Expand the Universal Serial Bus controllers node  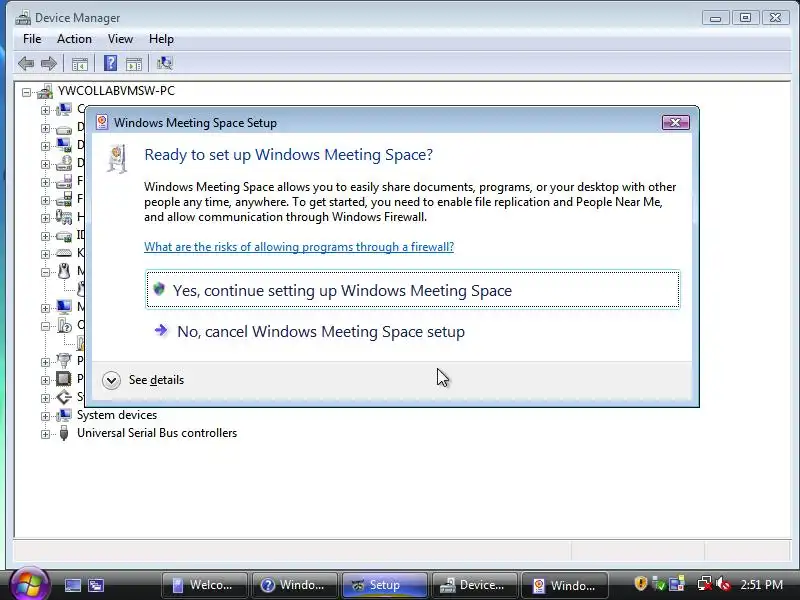(45, 434)
